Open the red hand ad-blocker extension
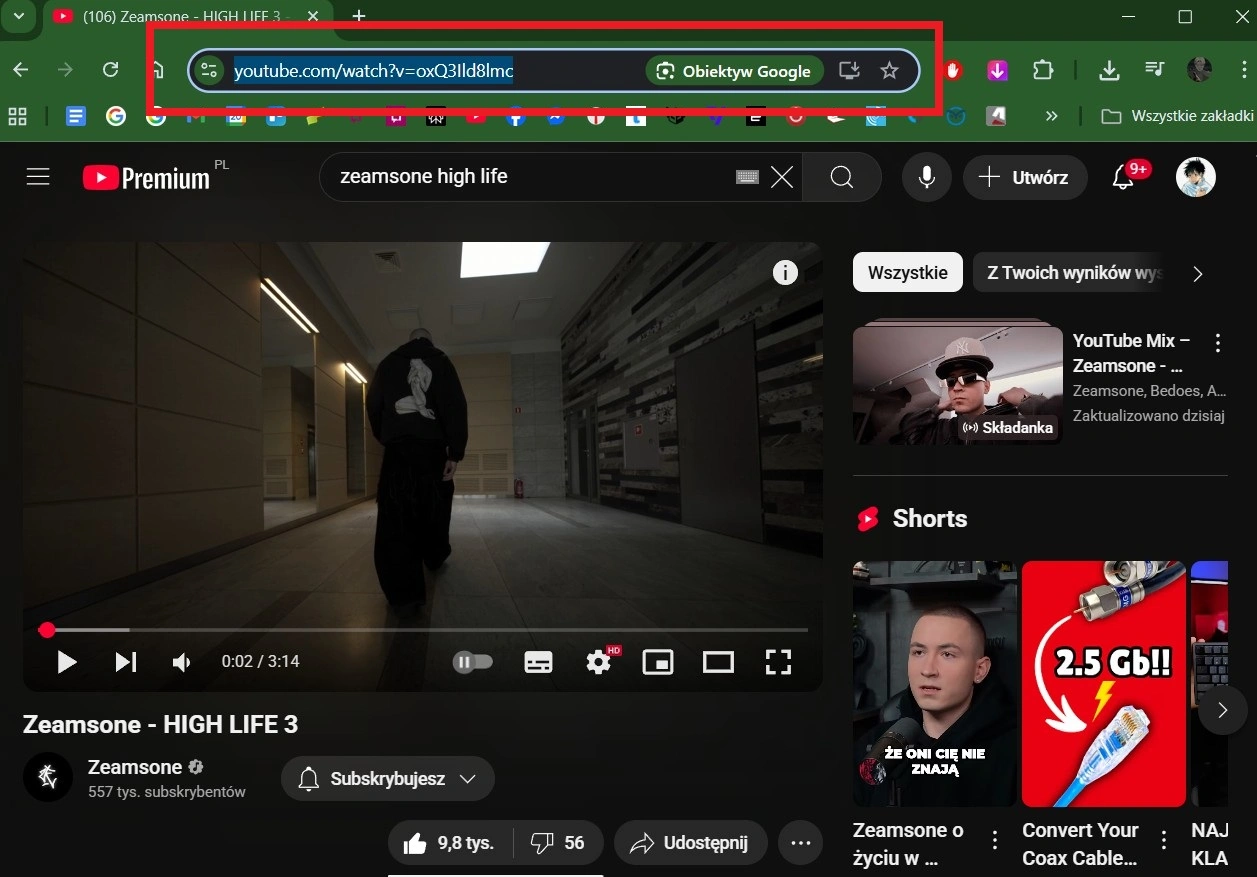Viewport: 1257px width, 877px height. (x=953, y=70)
